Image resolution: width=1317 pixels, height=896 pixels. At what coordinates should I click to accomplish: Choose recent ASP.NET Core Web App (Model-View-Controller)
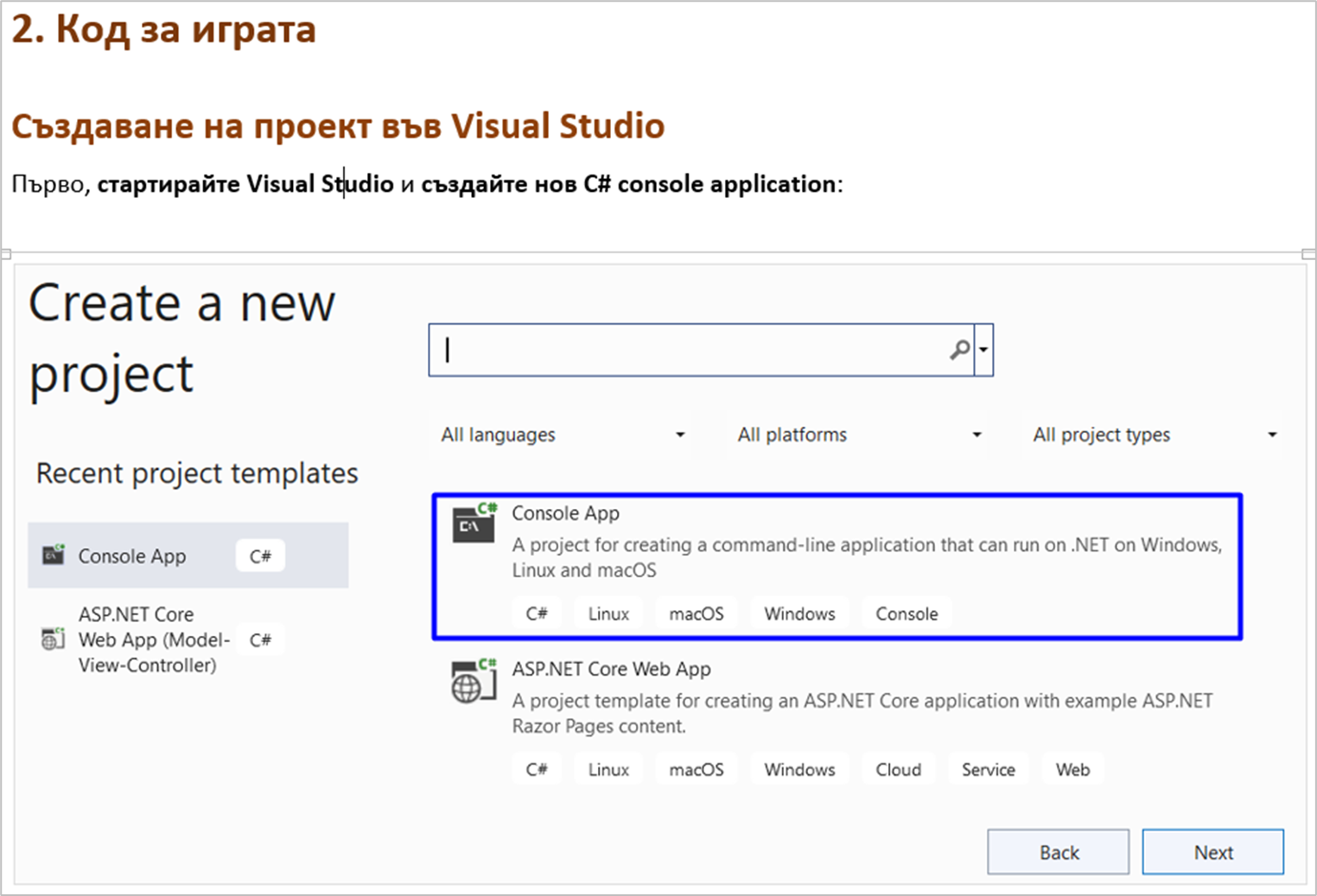(154, 639)
